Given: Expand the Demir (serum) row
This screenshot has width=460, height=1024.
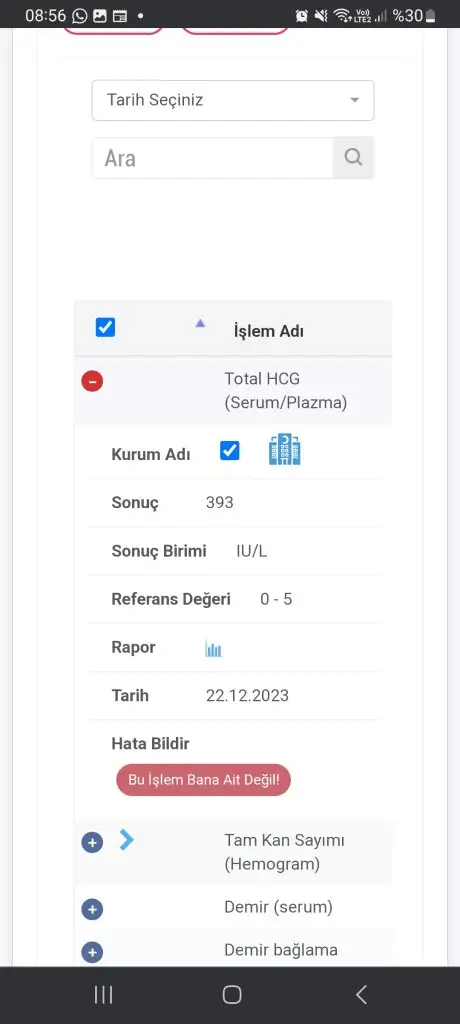Looking at the screenshot, I should click(x=92, y=909).
